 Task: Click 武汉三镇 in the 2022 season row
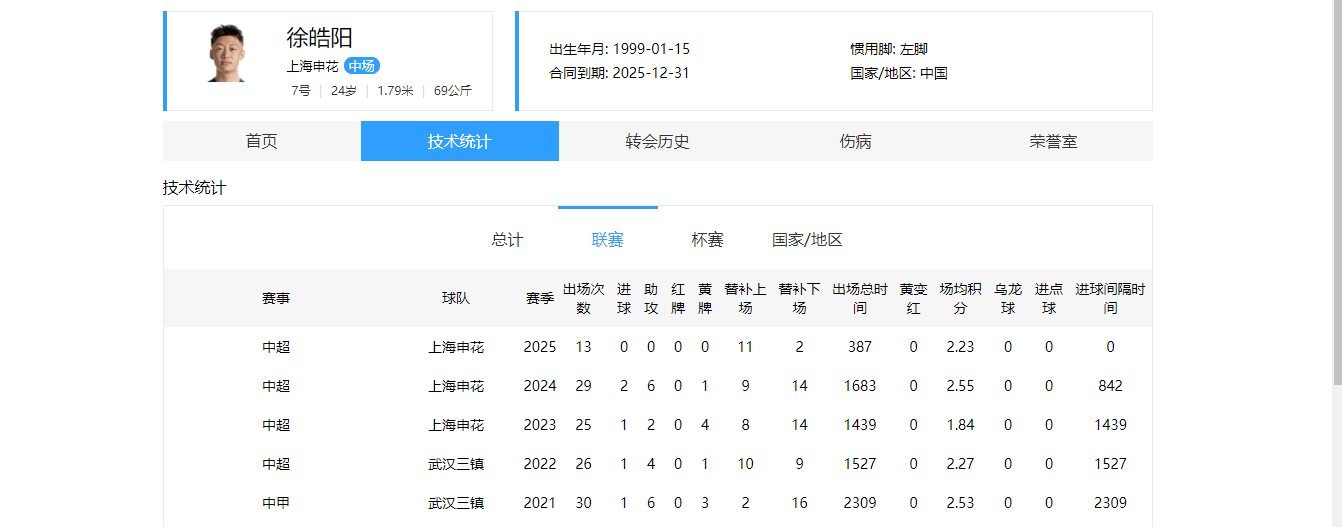point(456,464)
